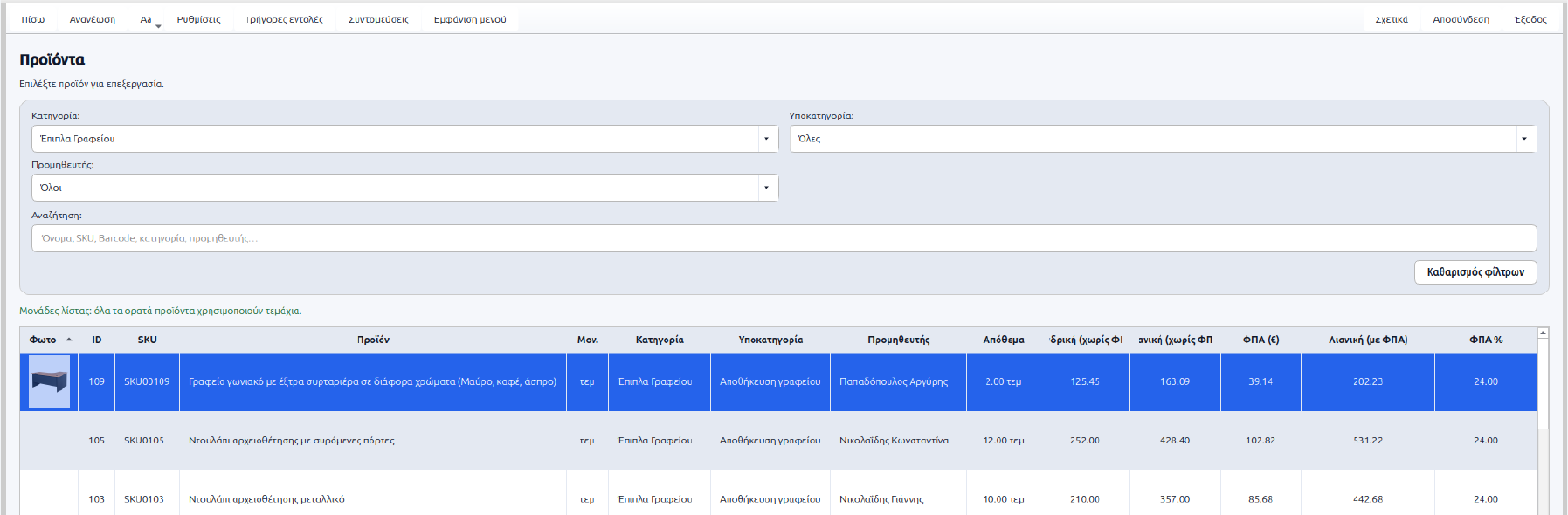The width and height of the screenshot is (1568, 515).
Task: Open the Κατηγορία combo box
Action: point(404,139)
